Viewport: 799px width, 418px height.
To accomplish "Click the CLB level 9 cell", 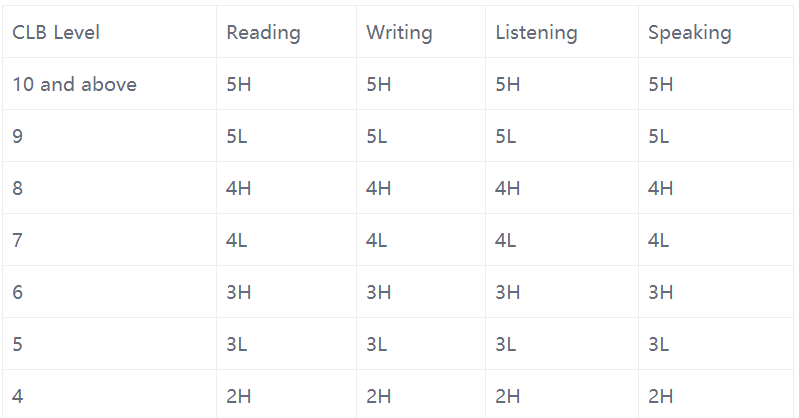I will click(x=18, y=137).
